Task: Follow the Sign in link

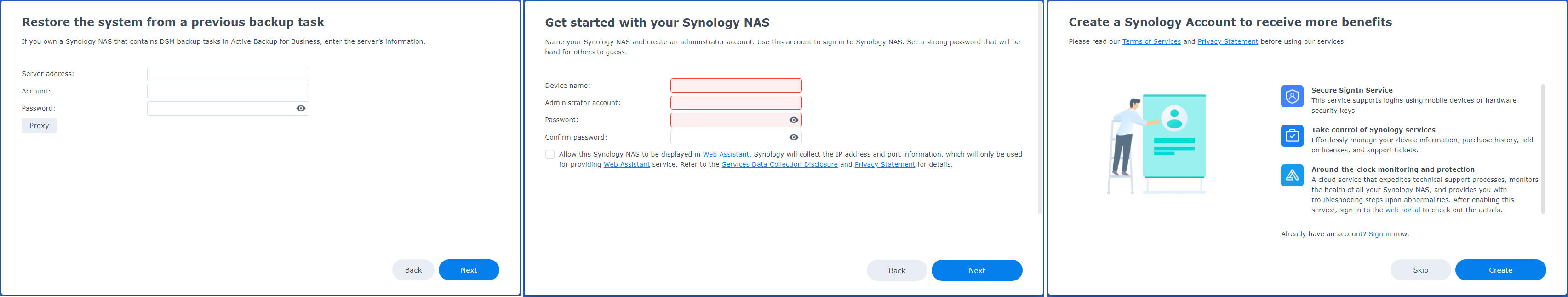Action: click(x=1379, y=234)
